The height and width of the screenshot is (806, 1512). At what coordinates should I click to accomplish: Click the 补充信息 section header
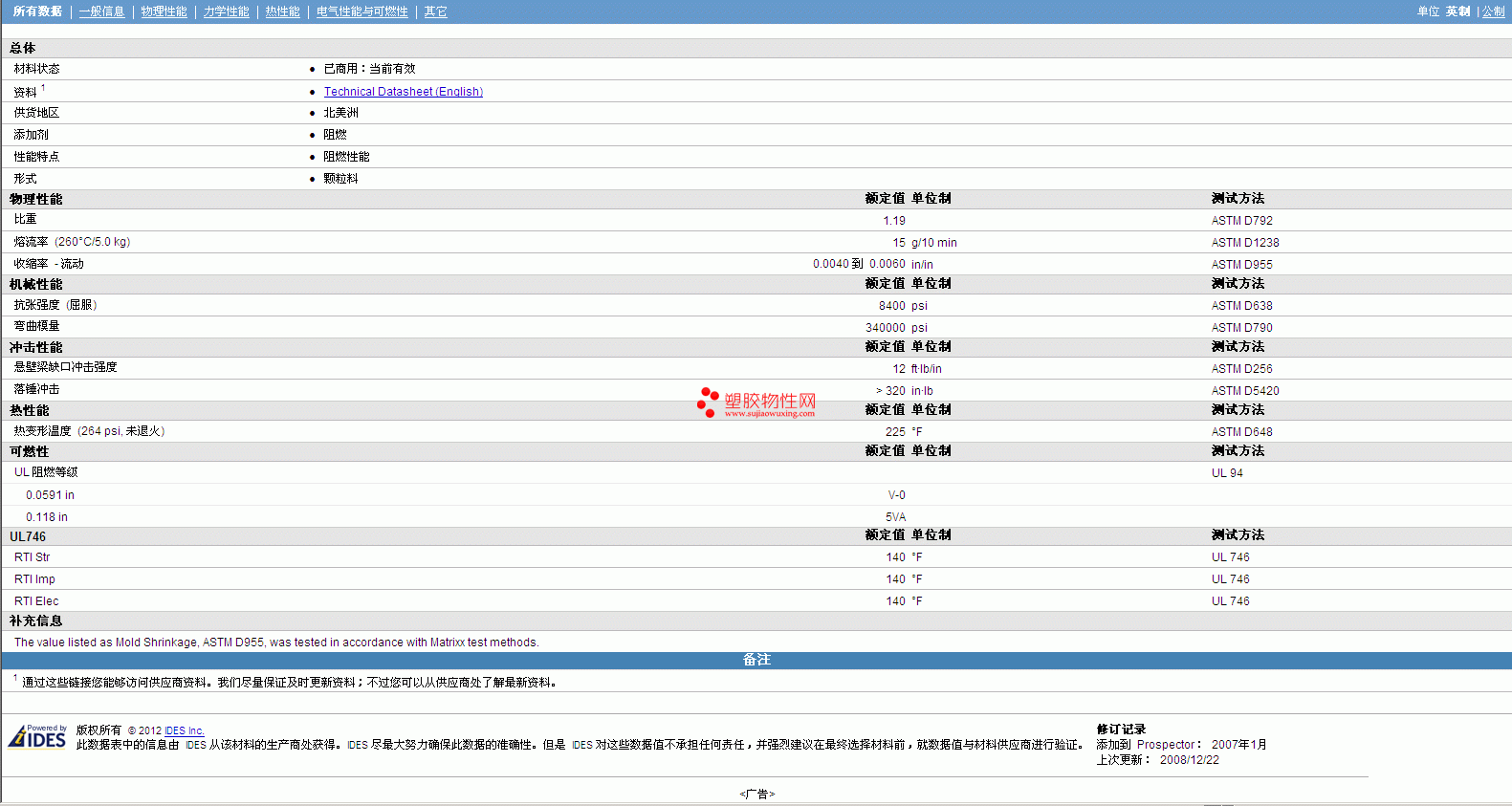35,621
